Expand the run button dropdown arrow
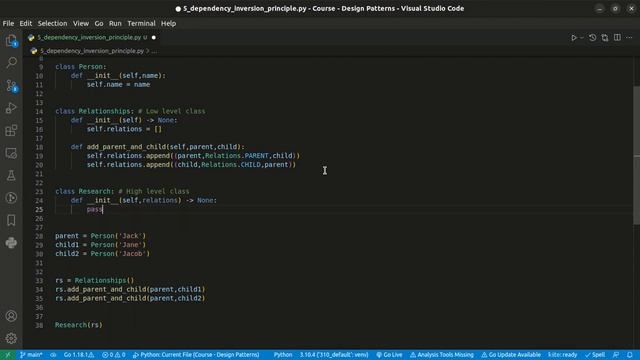Viewport: 640px width, 360px height. [582, 38]
